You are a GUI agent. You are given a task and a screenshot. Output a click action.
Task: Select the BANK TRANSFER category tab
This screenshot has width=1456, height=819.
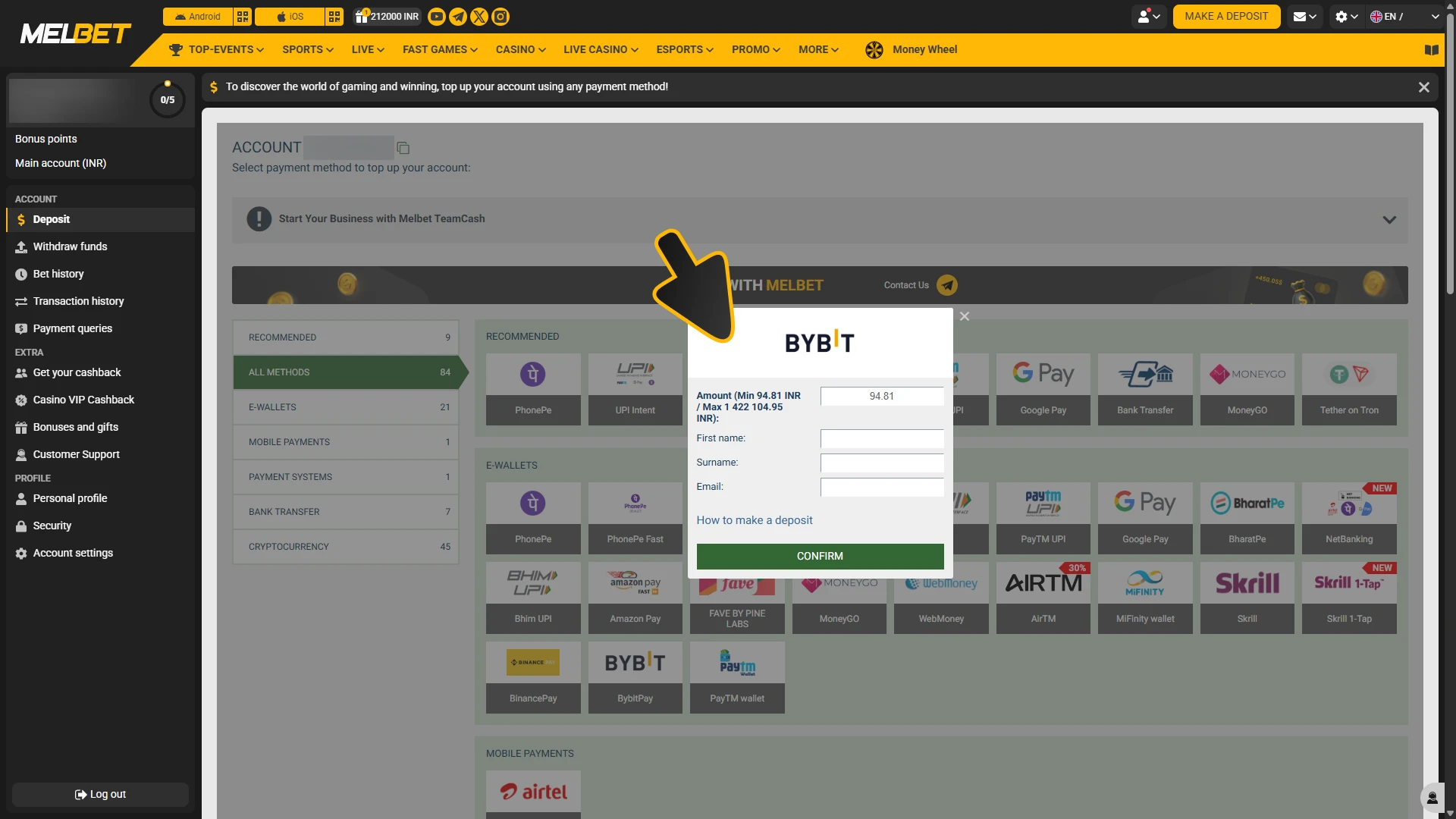coord(346,512)
